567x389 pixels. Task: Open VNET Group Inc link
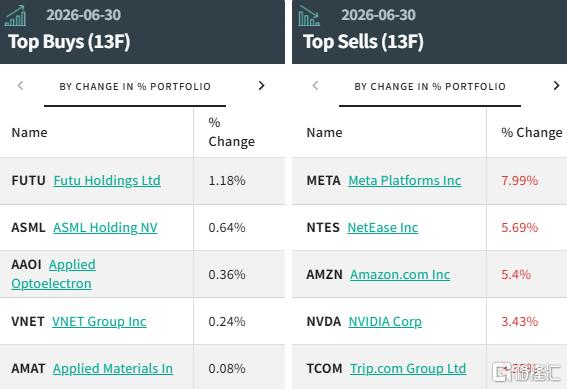[x=99, y=321]
